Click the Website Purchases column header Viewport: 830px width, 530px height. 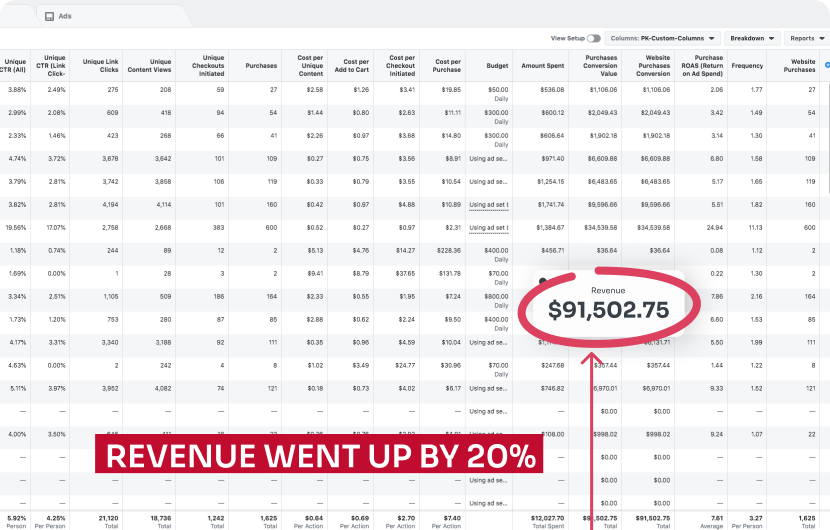click(799, 65)
